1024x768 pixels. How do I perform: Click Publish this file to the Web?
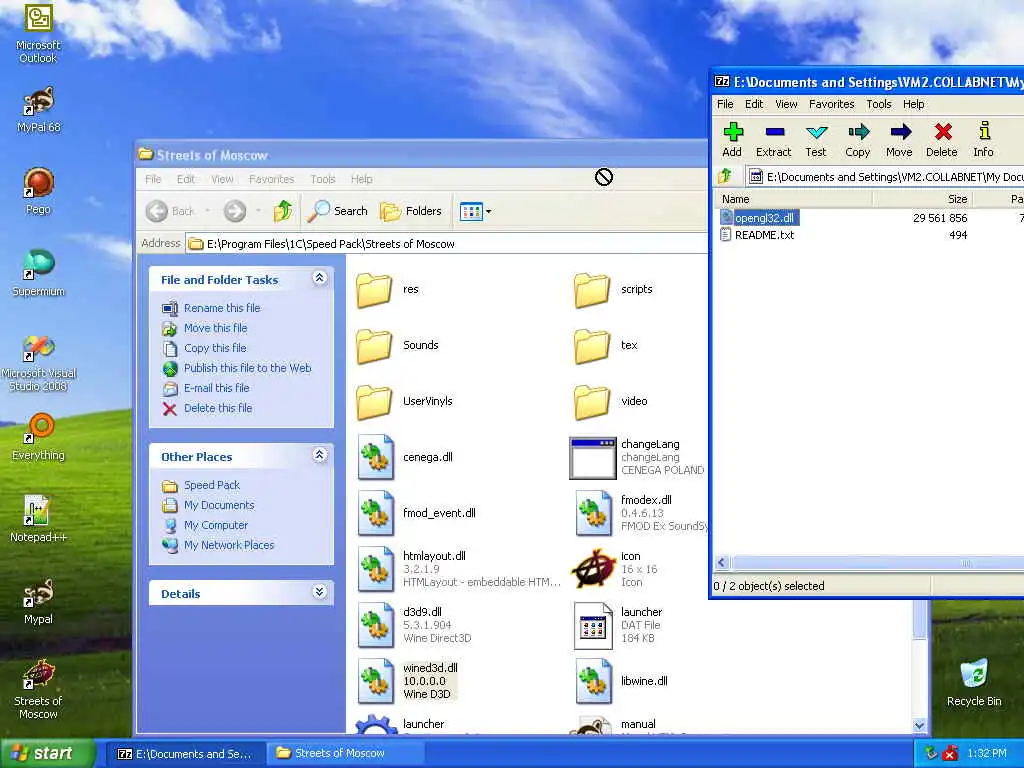(x=248, y=368)
